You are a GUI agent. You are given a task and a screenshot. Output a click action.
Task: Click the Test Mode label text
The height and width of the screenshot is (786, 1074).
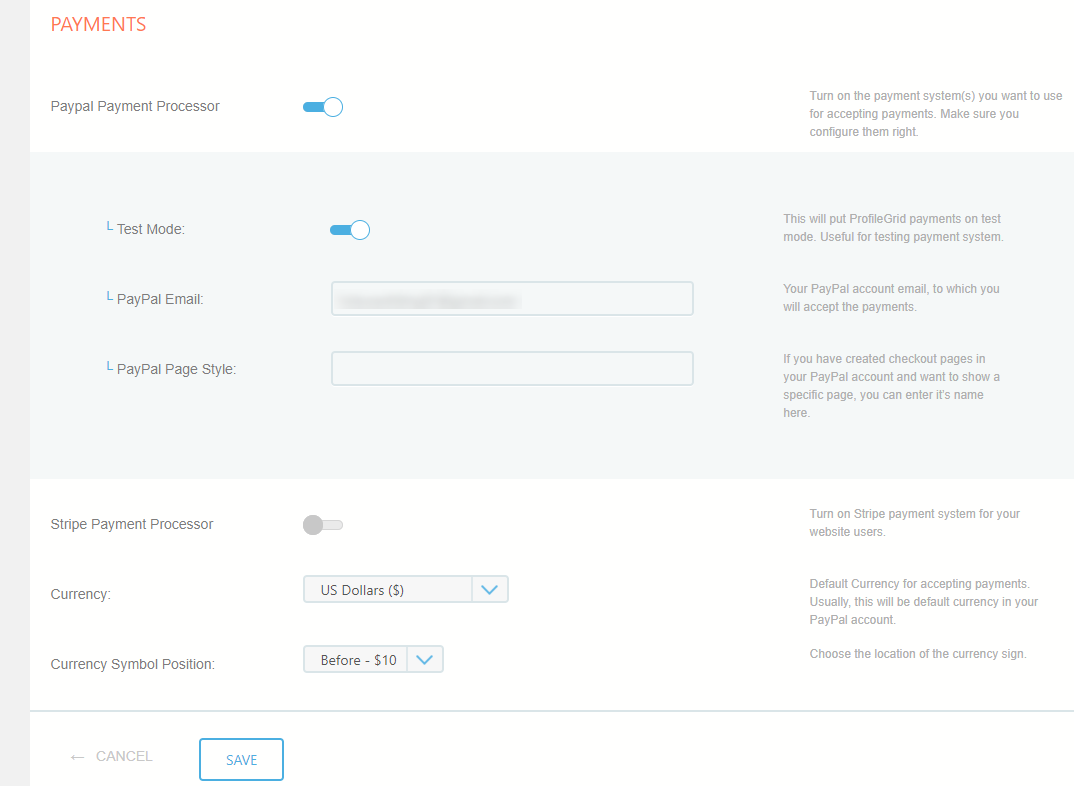(151, 229)
